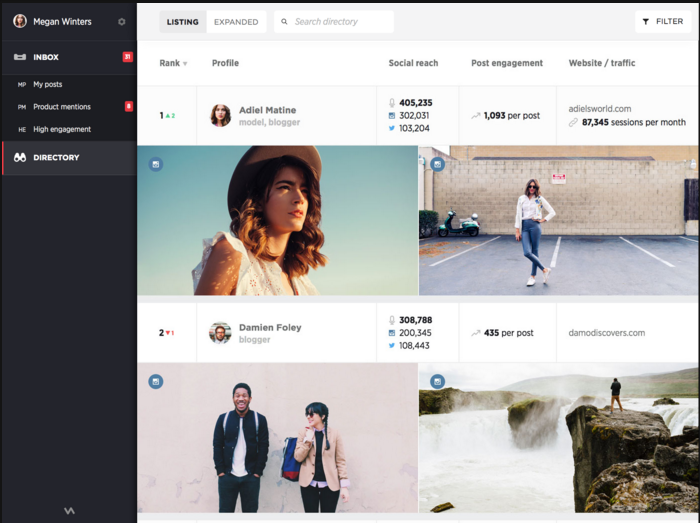700x523 pixels.
Task: Click Website / traffic column header
Action: [602, 63]
